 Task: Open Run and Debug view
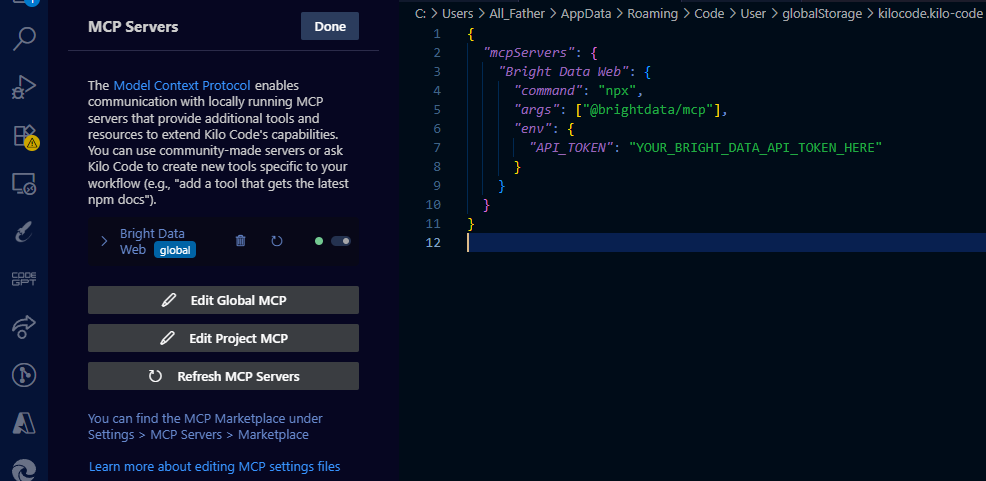click(x=24, y=88)
